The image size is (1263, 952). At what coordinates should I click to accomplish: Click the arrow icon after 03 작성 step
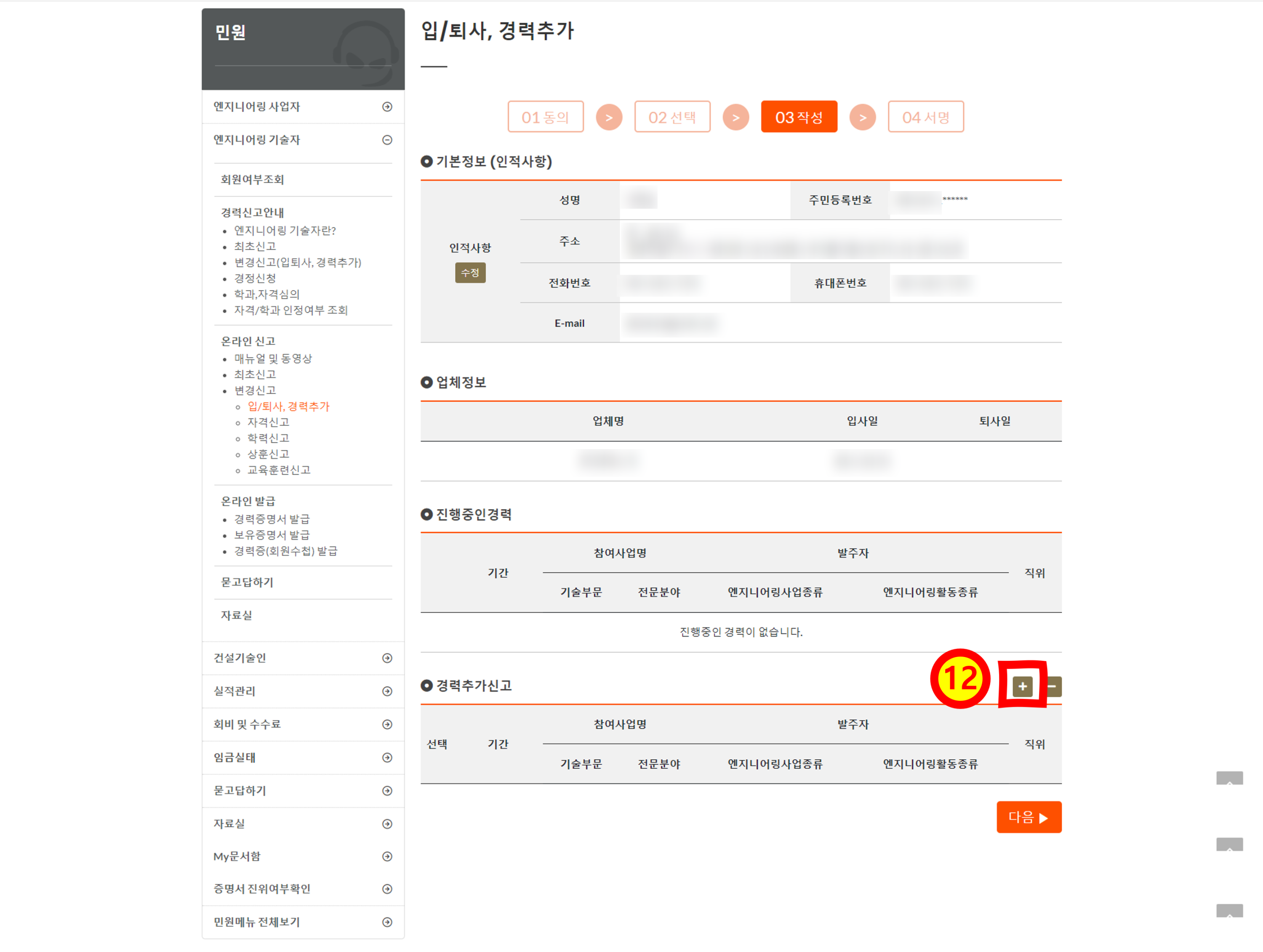(x=862, y=117)
